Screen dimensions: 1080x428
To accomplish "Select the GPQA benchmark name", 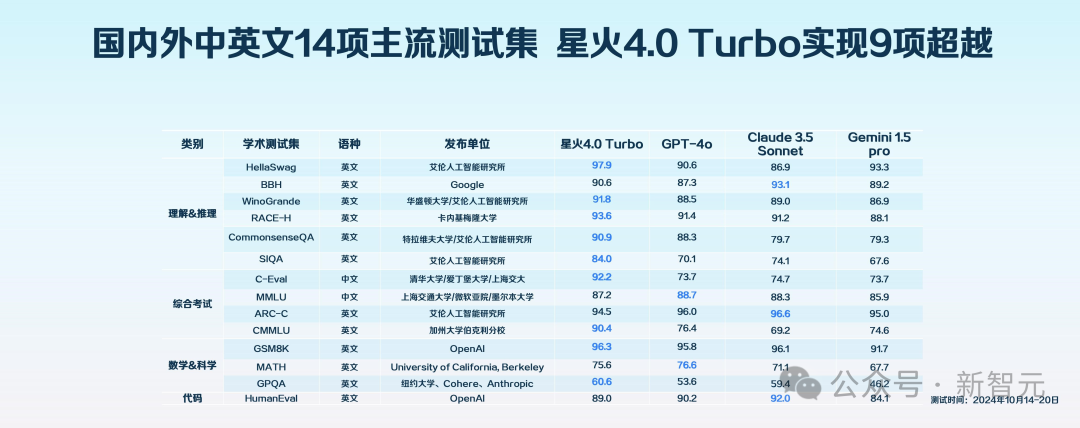I will pyautogui.click(x=271, y=383).
